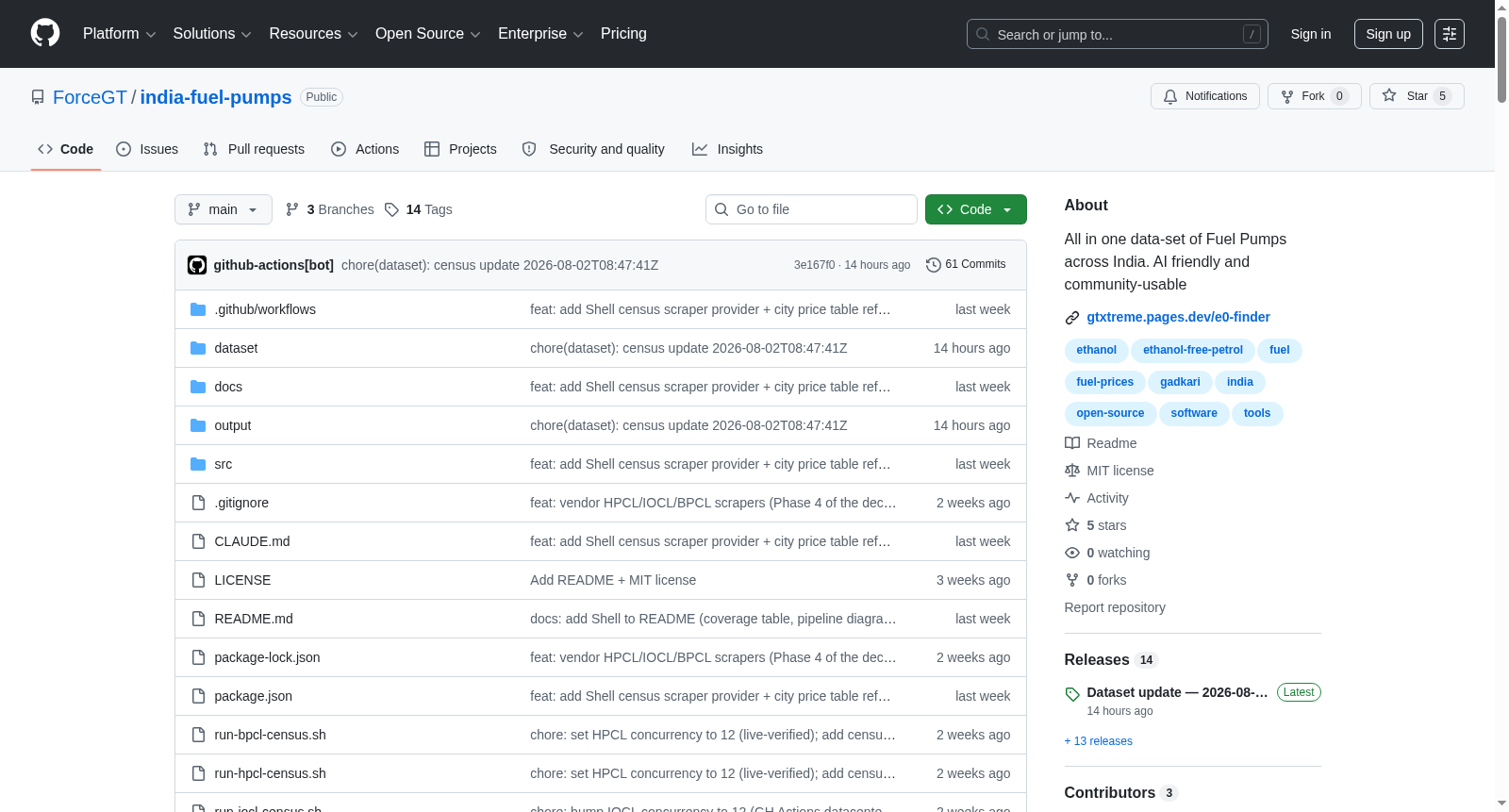Select the ethanol-free-petrol topic tag
This screenshot has height=812, width=1509.
tap(1193, 350)
